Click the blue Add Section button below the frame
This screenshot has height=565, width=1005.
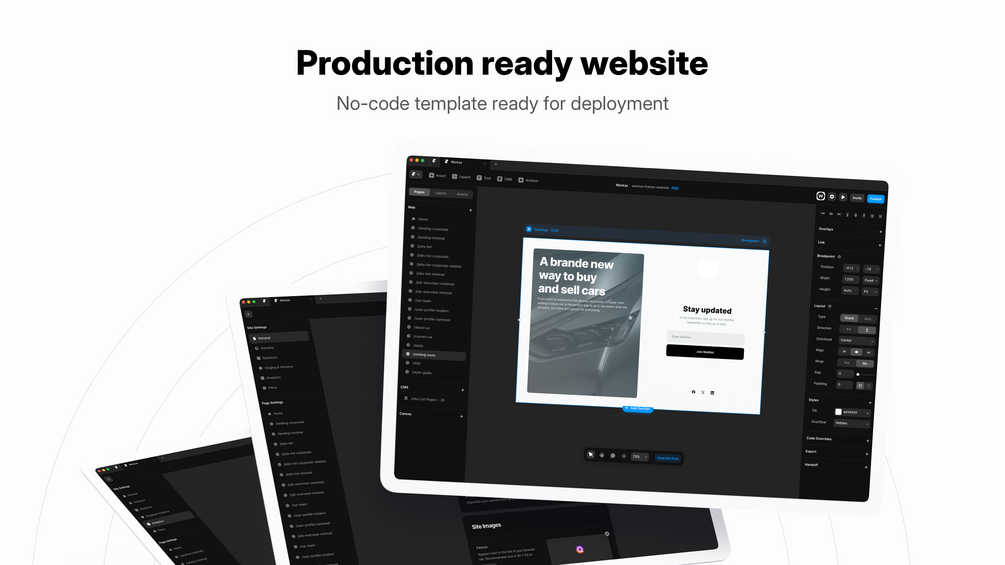[638, 409]
